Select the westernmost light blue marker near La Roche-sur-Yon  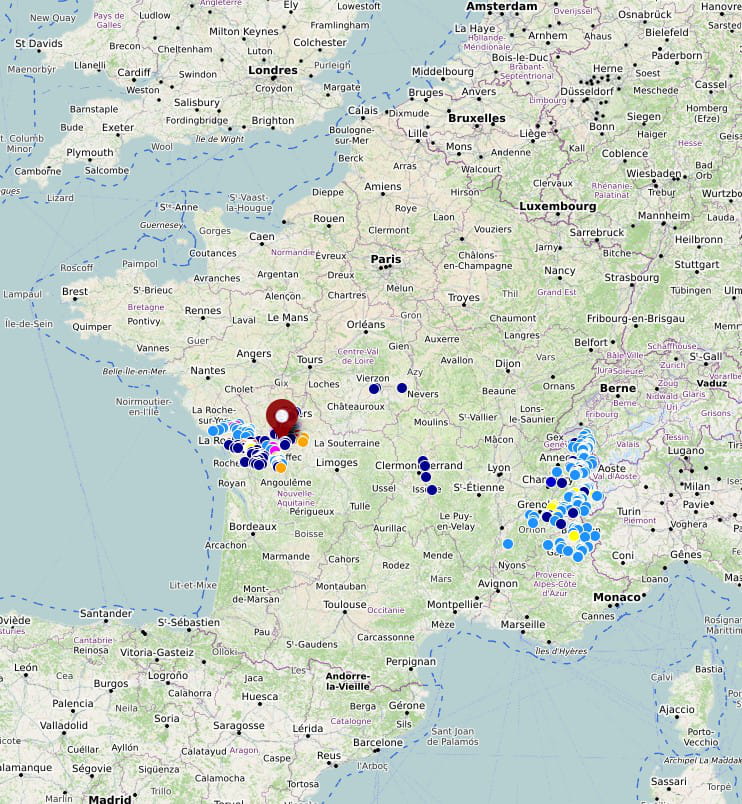(213, 430)
